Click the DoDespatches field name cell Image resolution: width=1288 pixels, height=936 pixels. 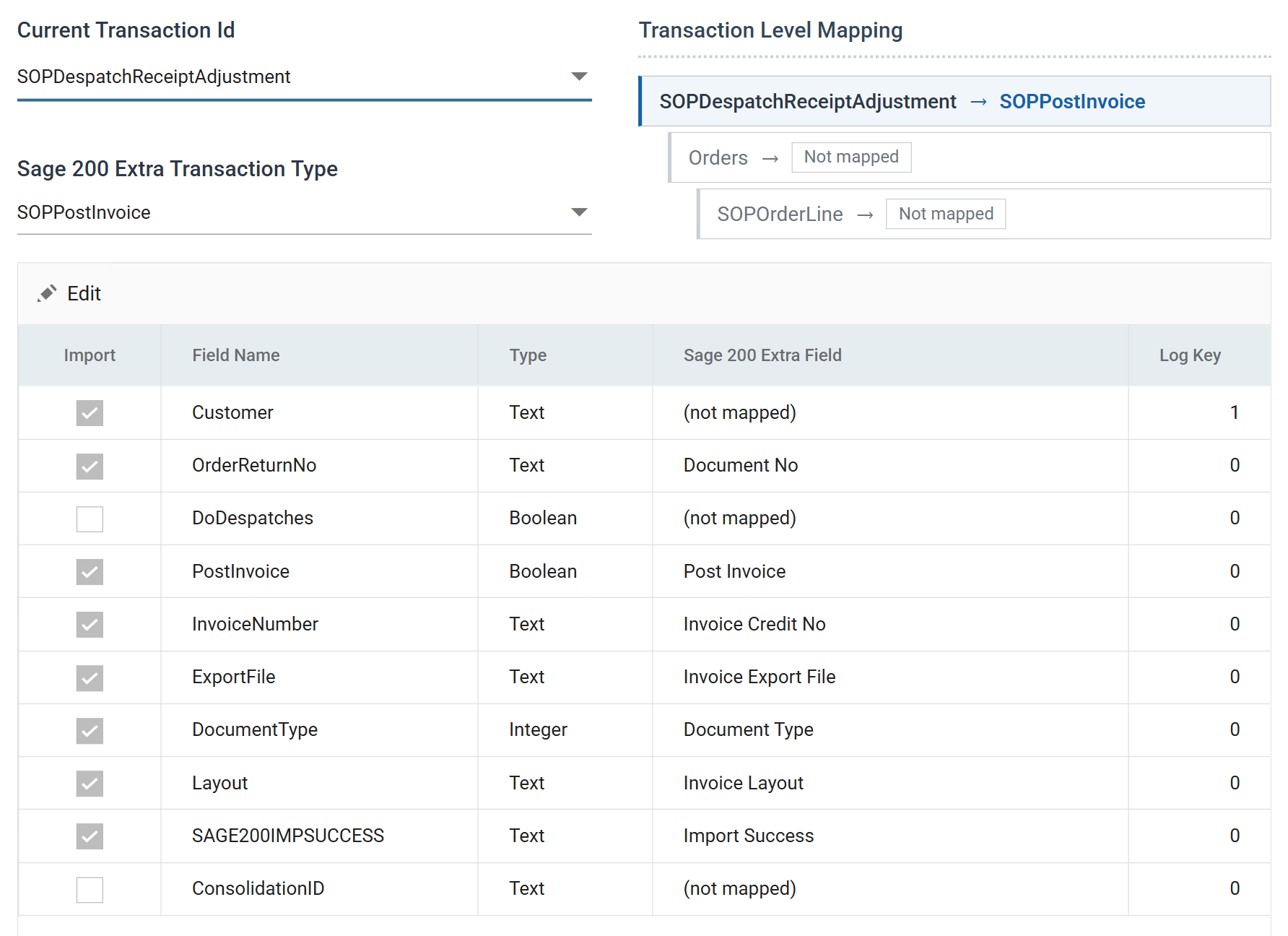click(x=319, y=519)
